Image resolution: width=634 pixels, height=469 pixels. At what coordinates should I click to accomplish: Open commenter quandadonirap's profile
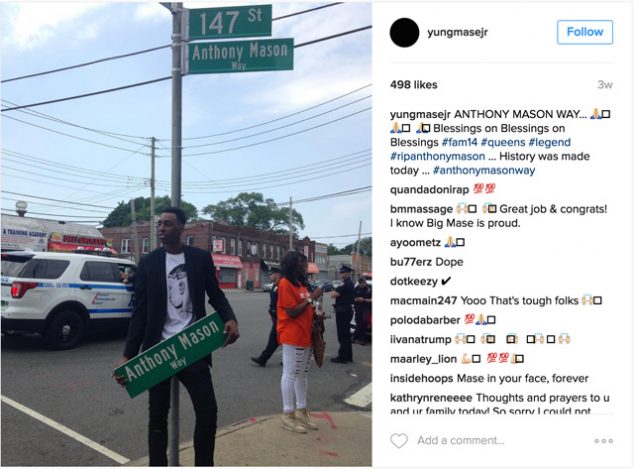tap(429, 190)
